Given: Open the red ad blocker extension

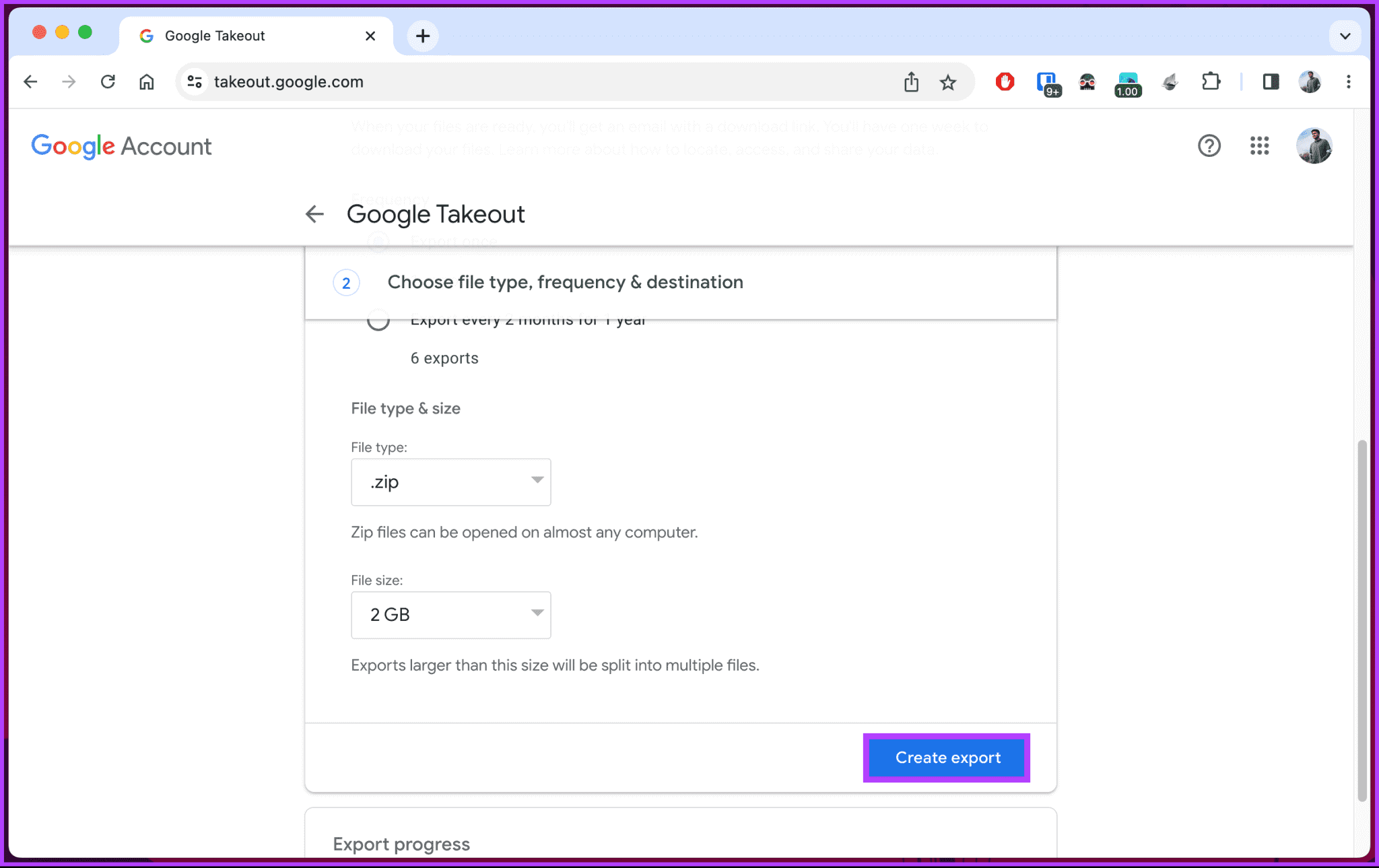Looking at the screenshot, I should point(1005,81).
